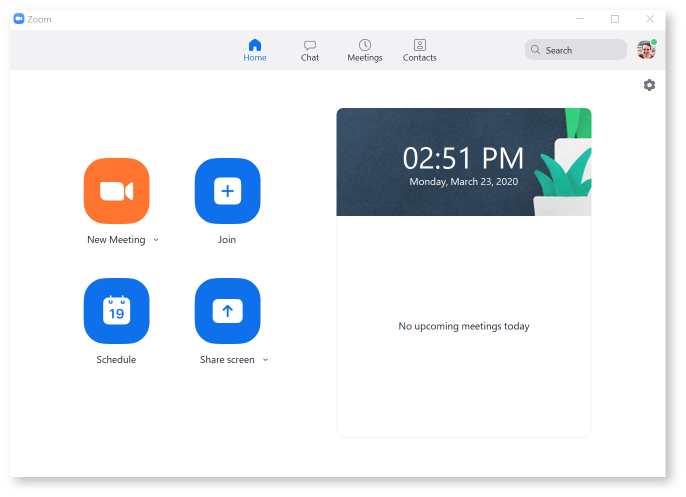Click the date Monday, March 23, 2020
The height and width of the screenshot is (497, 686).
pos(464,182)
